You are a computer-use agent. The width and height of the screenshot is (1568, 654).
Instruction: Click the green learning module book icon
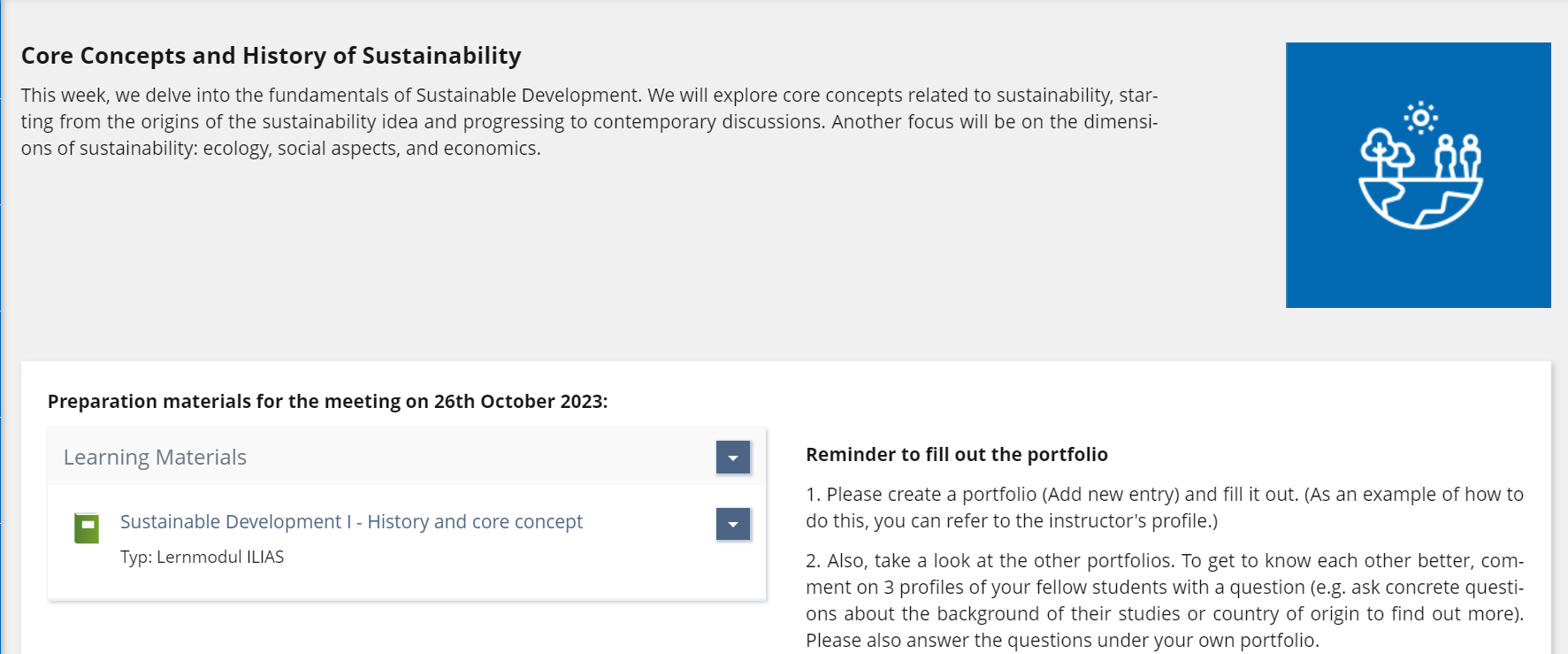coord(87,528)
